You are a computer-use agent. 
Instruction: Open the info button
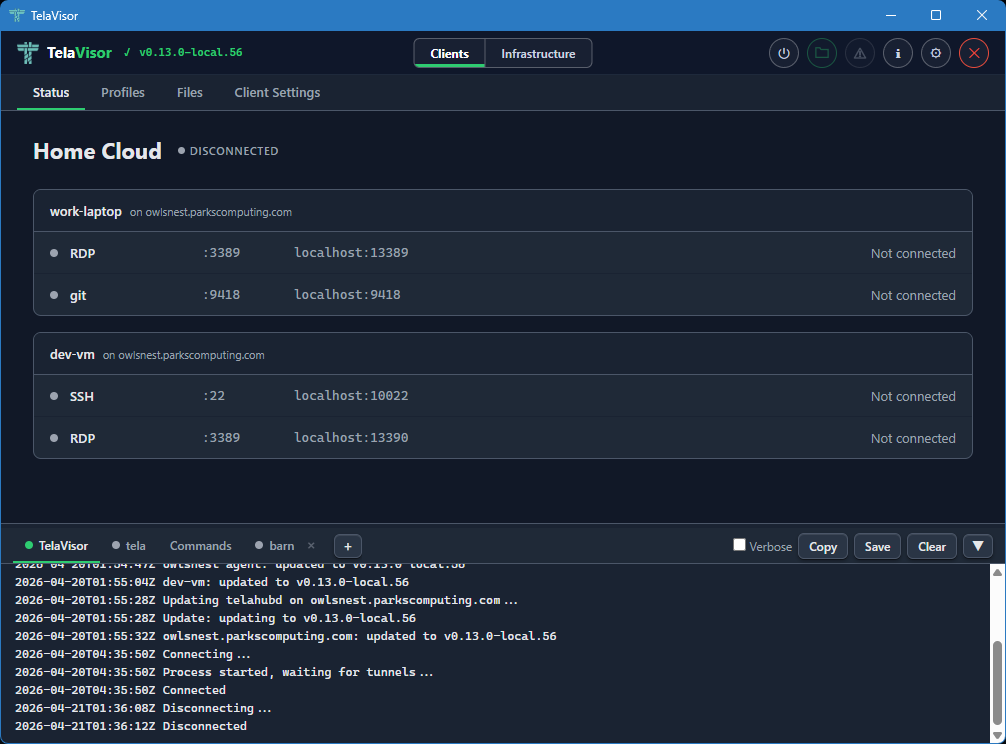(898, 54)
